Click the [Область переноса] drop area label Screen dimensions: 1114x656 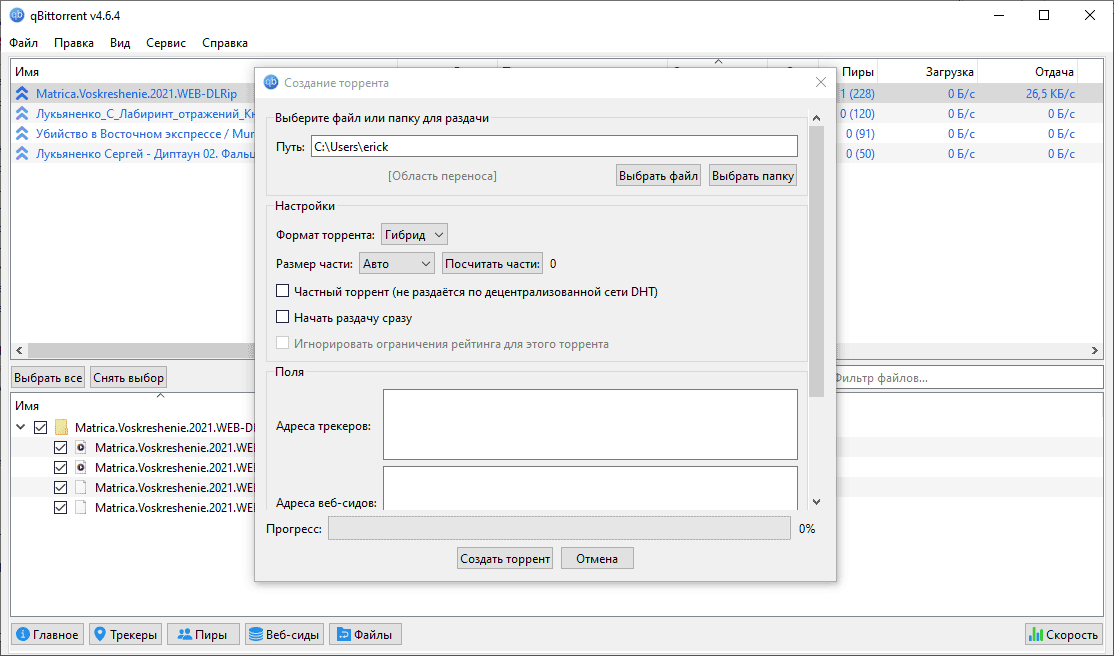coord(442,176)
